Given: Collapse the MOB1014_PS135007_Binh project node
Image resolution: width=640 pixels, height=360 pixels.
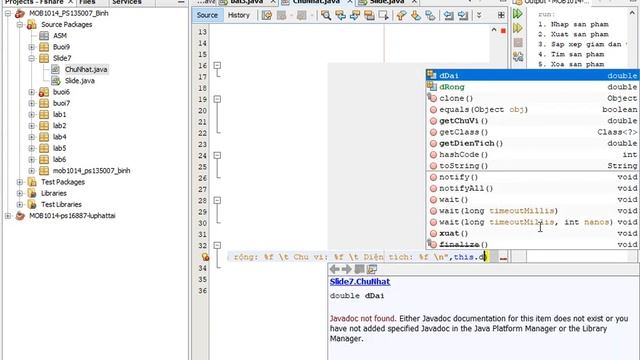Looking at the screenshot, I should [8, 13].
